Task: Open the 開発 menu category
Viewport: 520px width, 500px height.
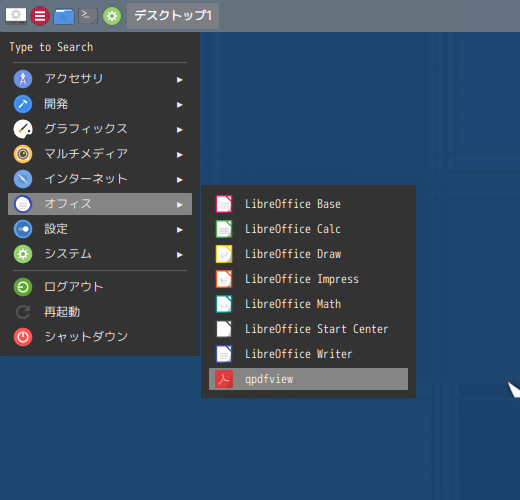Action: (x=100, y=104)
